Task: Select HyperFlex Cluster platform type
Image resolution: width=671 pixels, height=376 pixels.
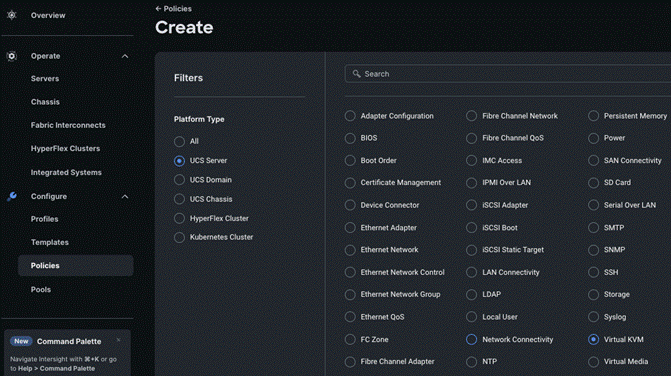Action: tap(179, 218)
